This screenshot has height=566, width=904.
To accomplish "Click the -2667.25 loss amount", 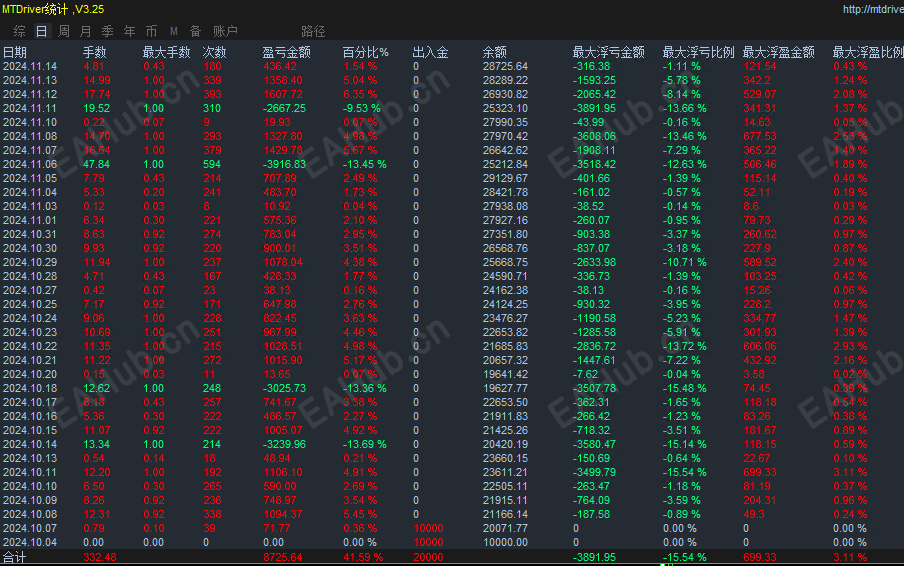I will [284, 108].
